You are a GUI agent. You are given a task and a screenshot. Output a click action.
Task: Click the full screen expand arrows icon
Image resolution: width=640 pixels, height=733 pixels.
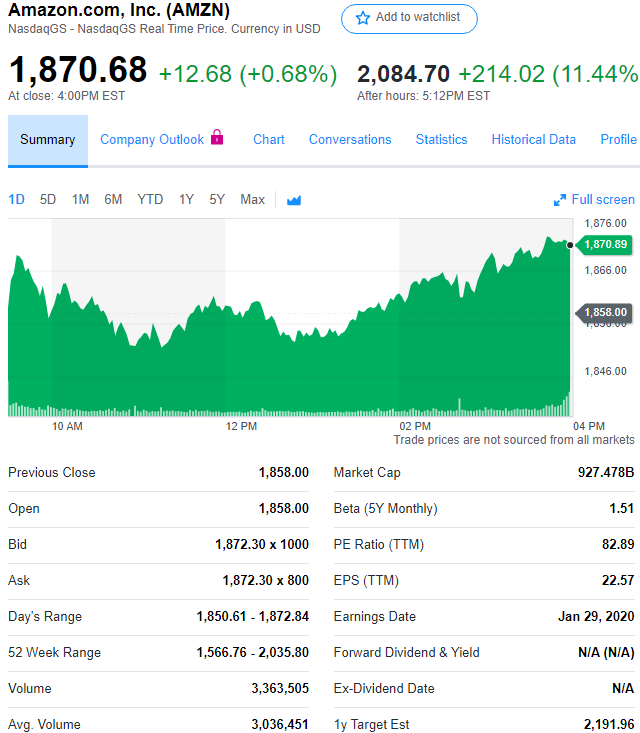coord(560,200)
